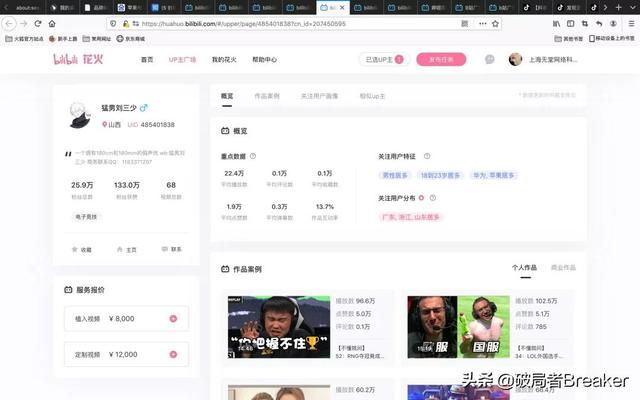Click the 发布任务 button
Image resolution: width=640 pixels, height=400 pixels.
click(x=441, y=59)
